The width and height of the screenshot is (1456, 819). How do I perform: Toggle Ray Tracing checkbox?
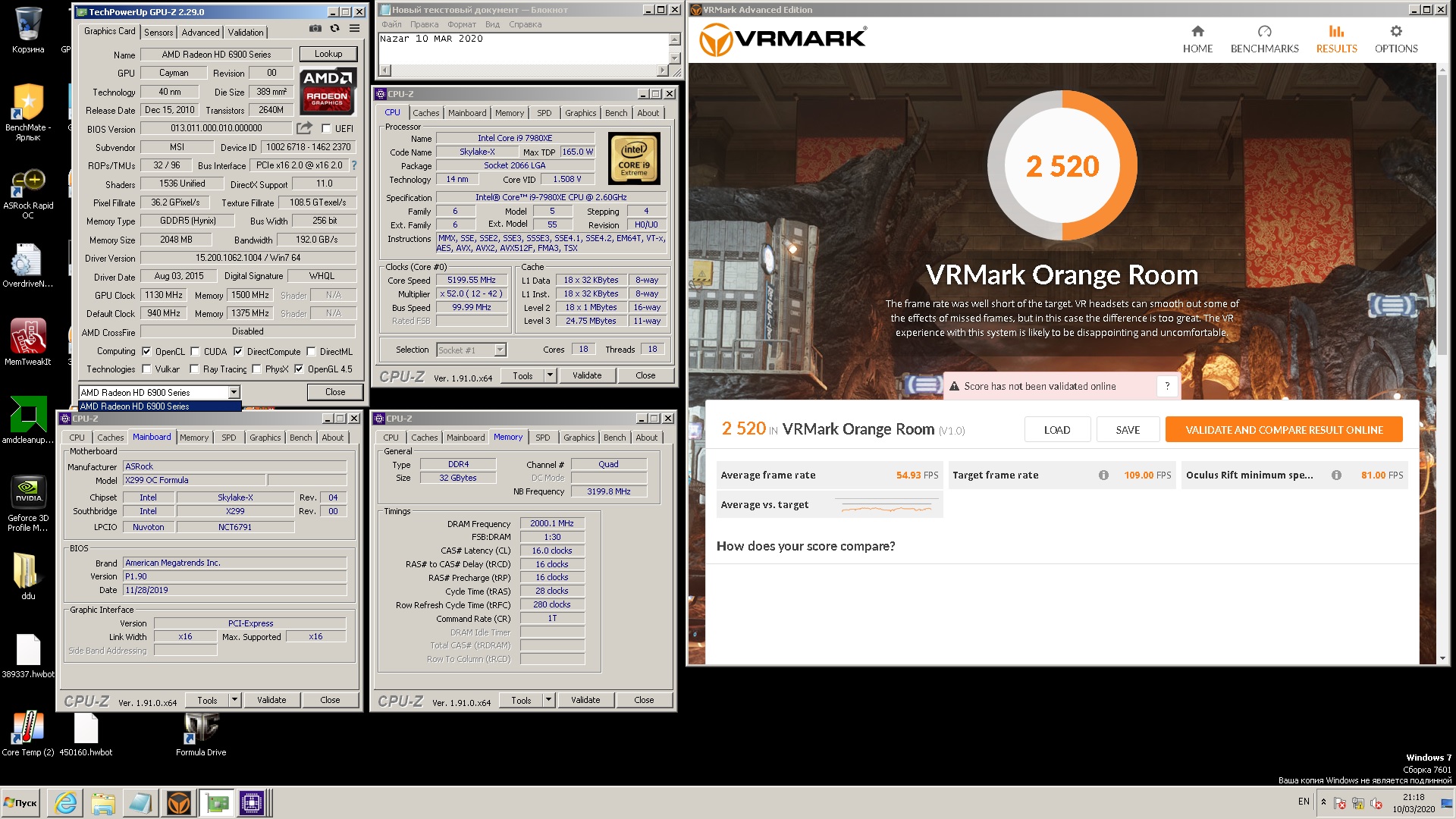194,369
